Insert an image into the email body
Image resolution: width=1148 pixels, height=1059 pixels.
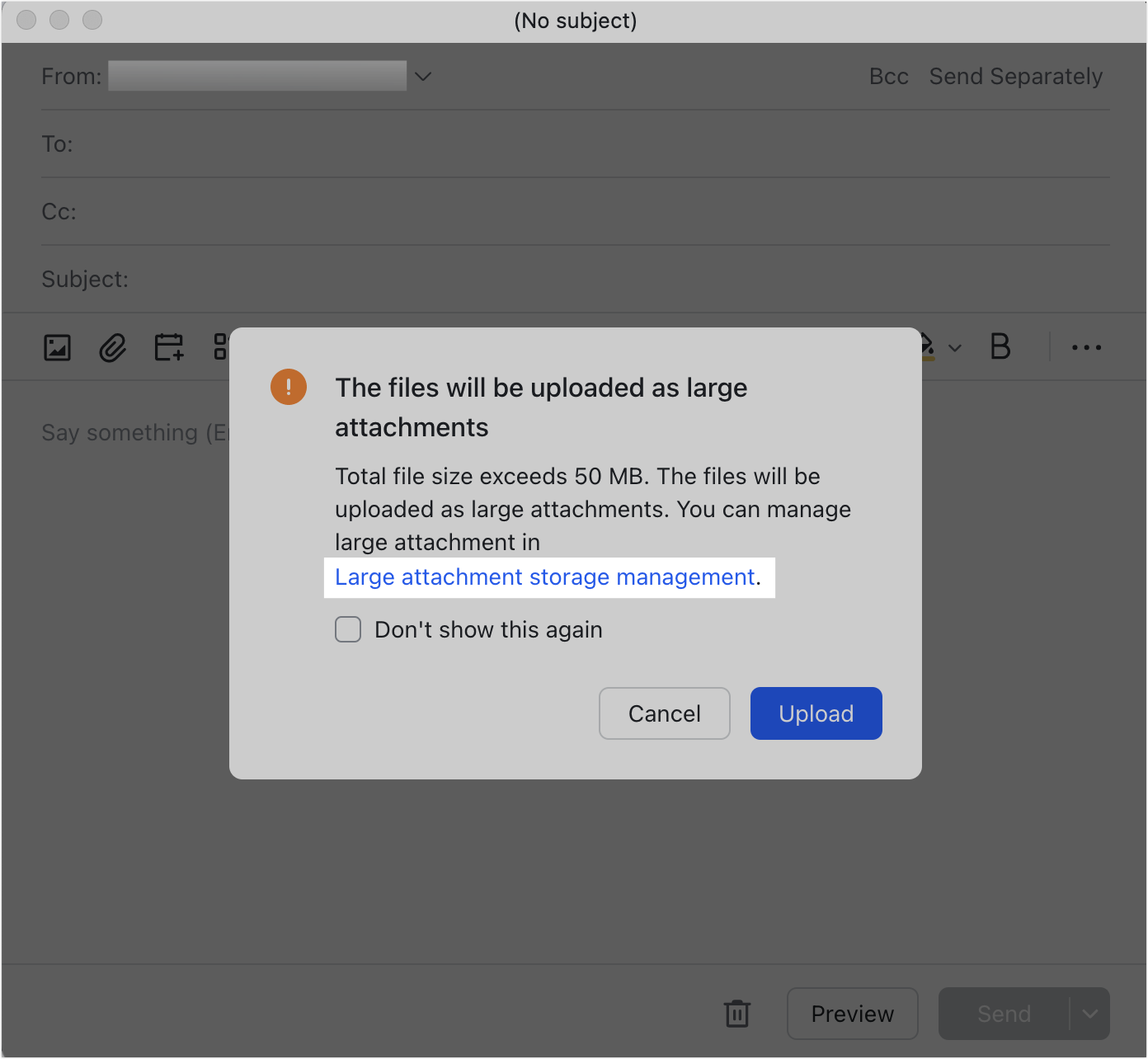[56, 347]
